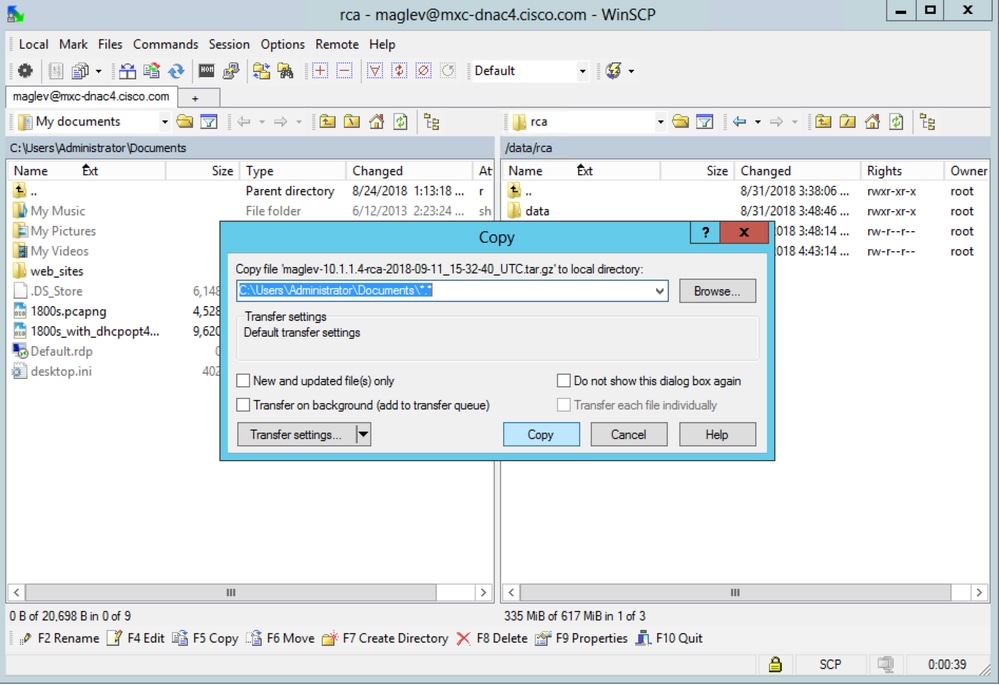Click Cancel in the Copy dialog
The image size is (999, 685).
point(628,435)
